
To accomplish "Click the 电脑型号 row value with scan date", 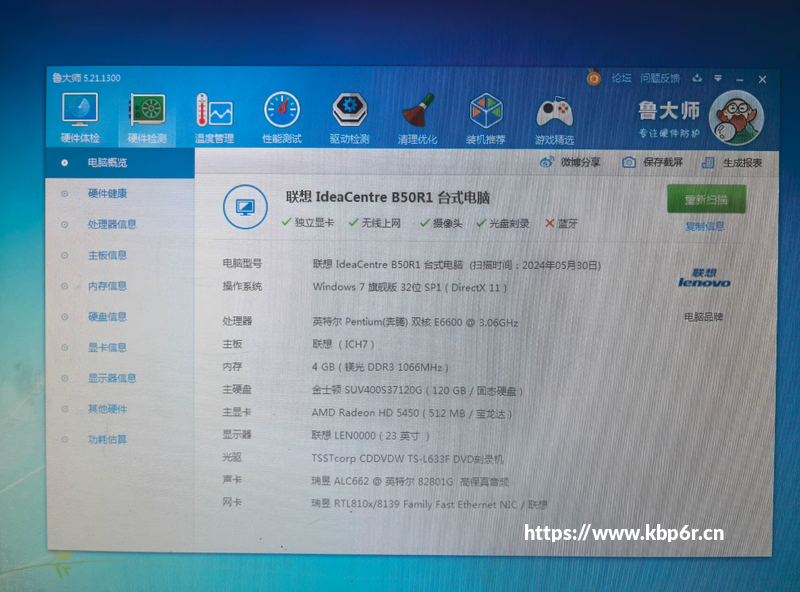I will (457, 265).
